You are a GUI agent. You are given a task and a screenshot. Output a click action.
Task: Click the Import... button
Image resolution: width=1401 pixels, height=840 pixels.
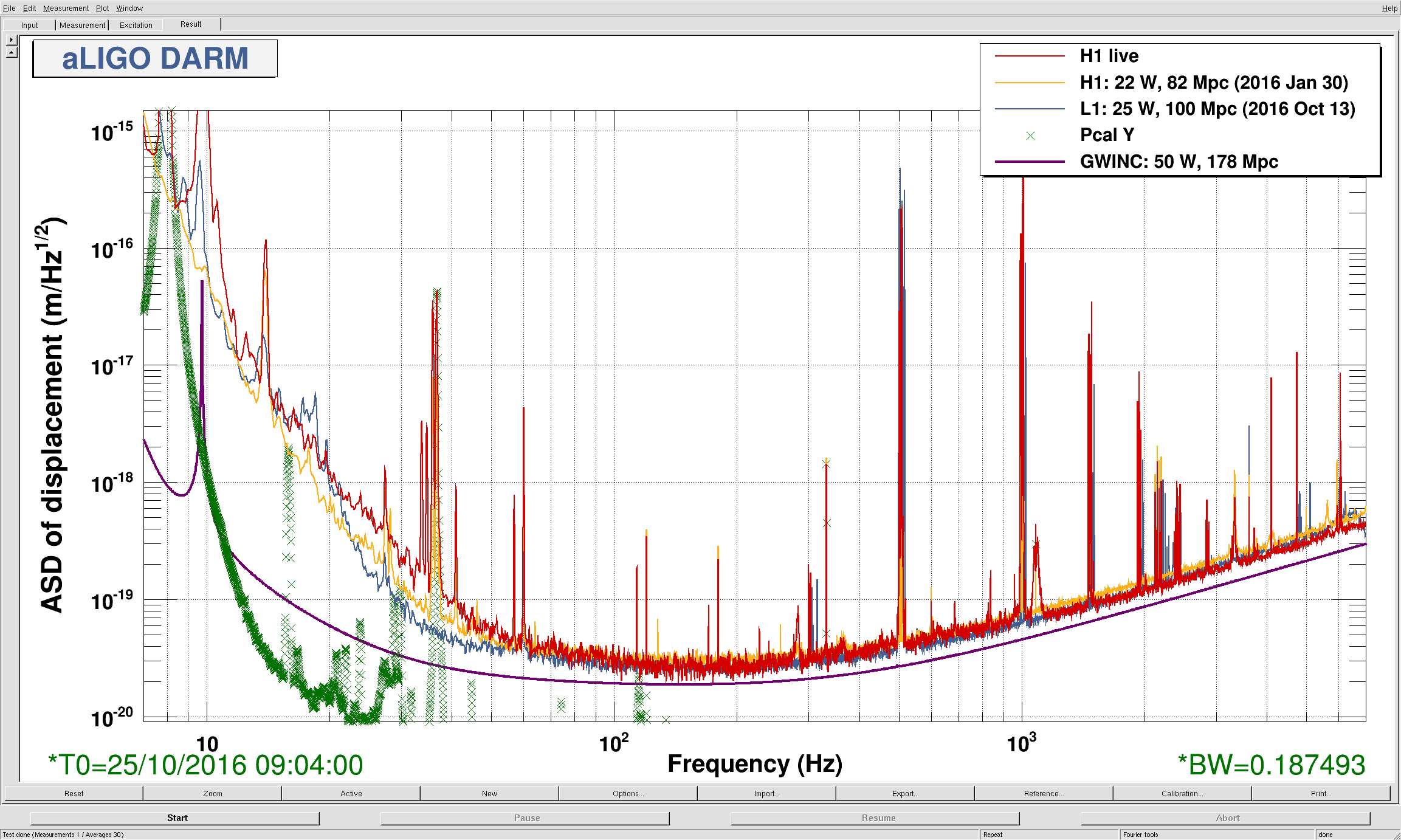tap(766, 793)
